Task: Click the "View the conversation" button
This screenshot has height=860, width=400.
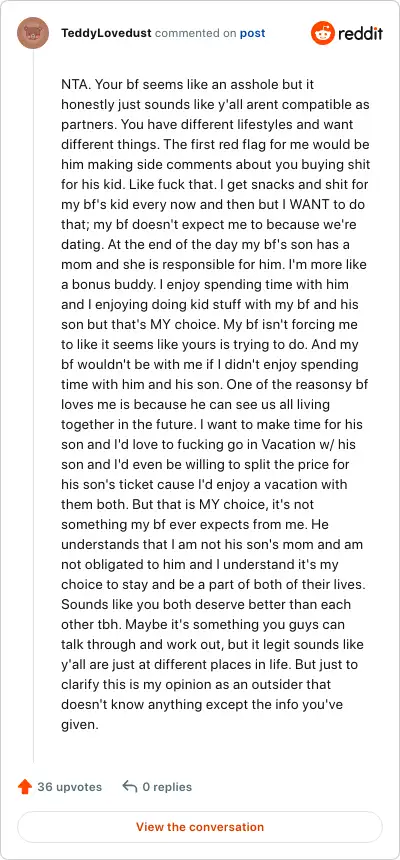Action: [200, 827]
